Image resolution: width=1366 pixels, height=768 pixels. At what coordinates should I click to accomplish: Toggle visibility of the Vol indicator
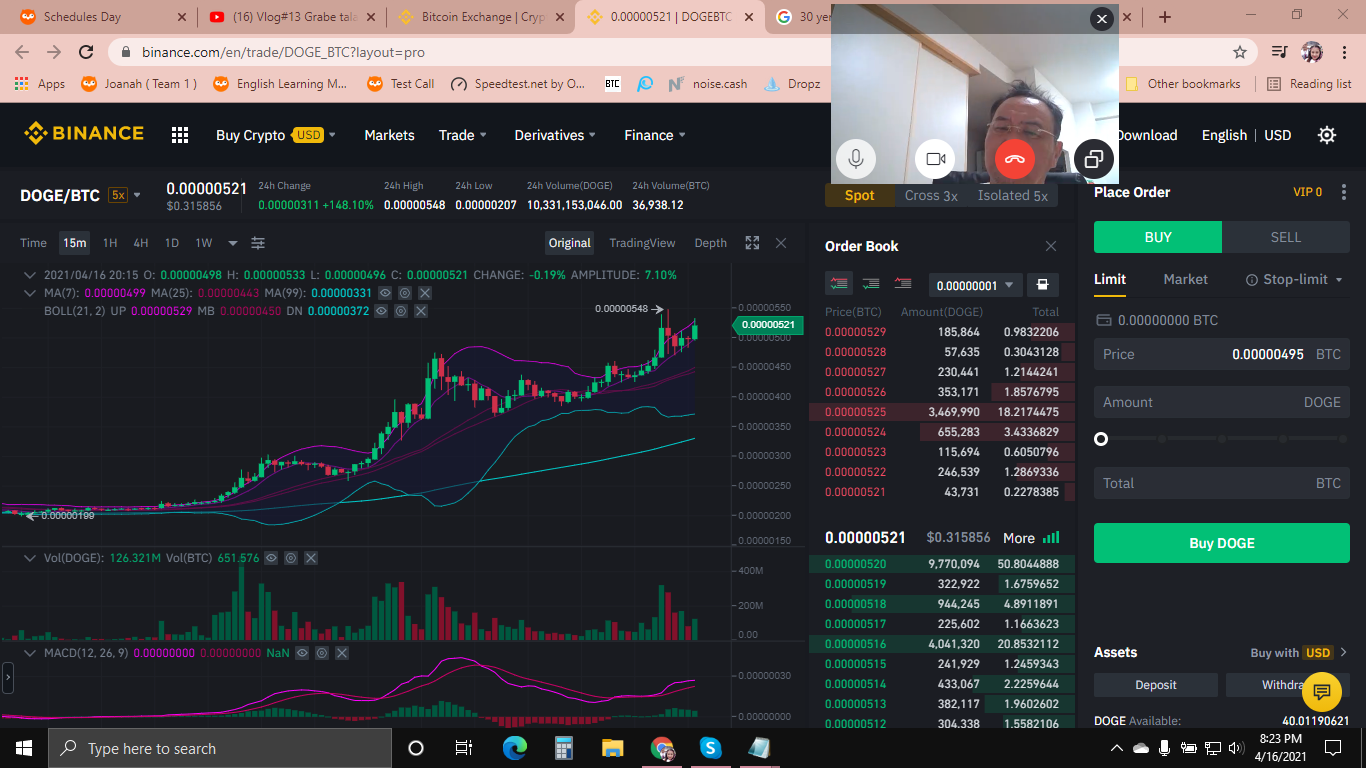click(271, 558)
